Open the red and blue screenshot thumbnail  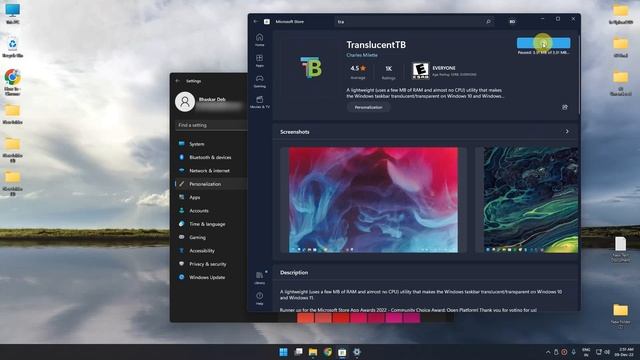(373, 200)
